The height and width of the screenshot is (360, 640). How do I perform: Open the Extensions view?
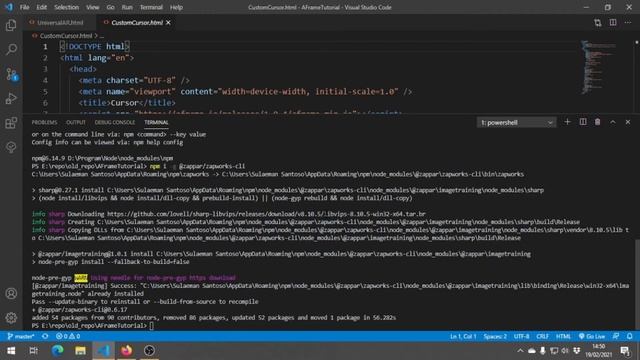11,122
